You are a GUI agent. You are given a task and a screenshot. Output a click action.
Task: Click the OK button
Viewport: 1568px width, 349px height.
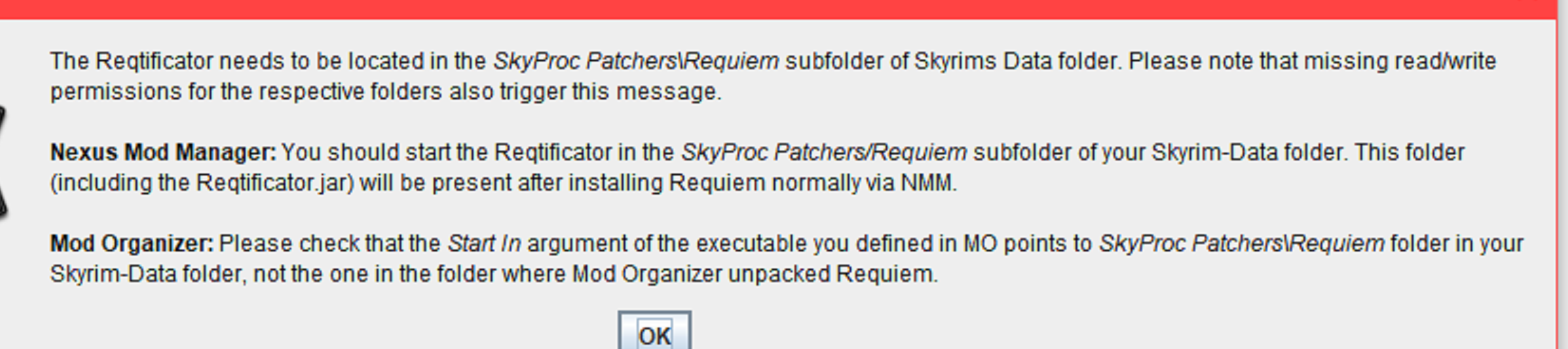pyautogui.click(x=654, y=334)
